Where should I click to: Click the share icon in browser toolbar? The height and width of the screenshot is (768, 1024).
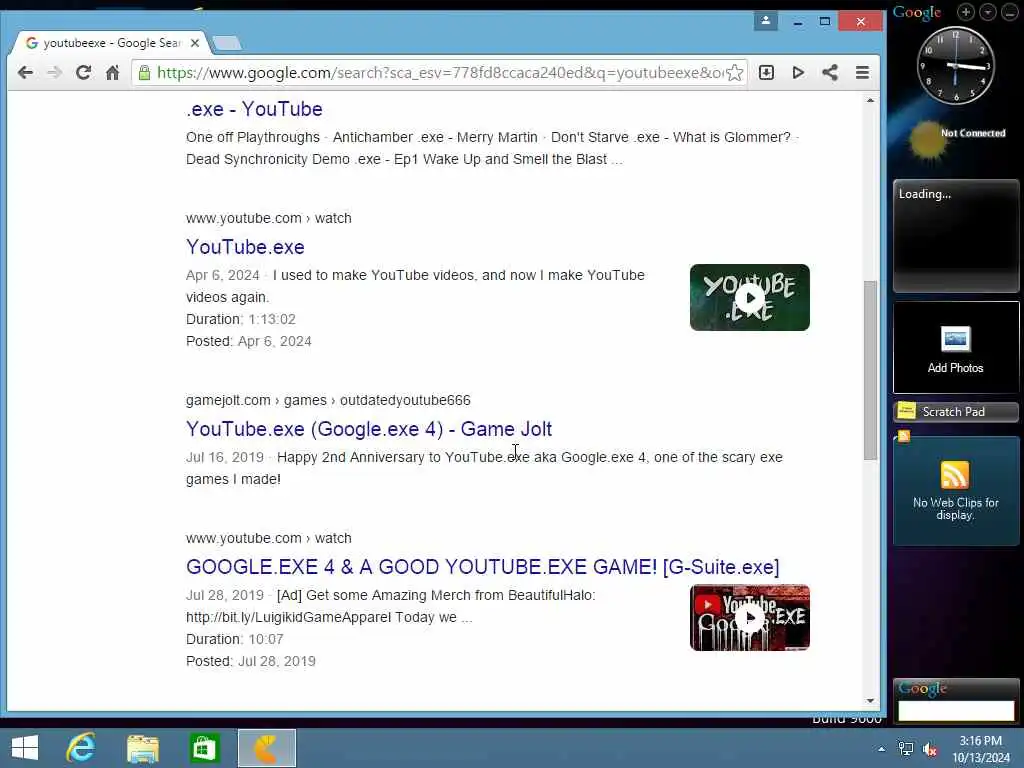830,72
